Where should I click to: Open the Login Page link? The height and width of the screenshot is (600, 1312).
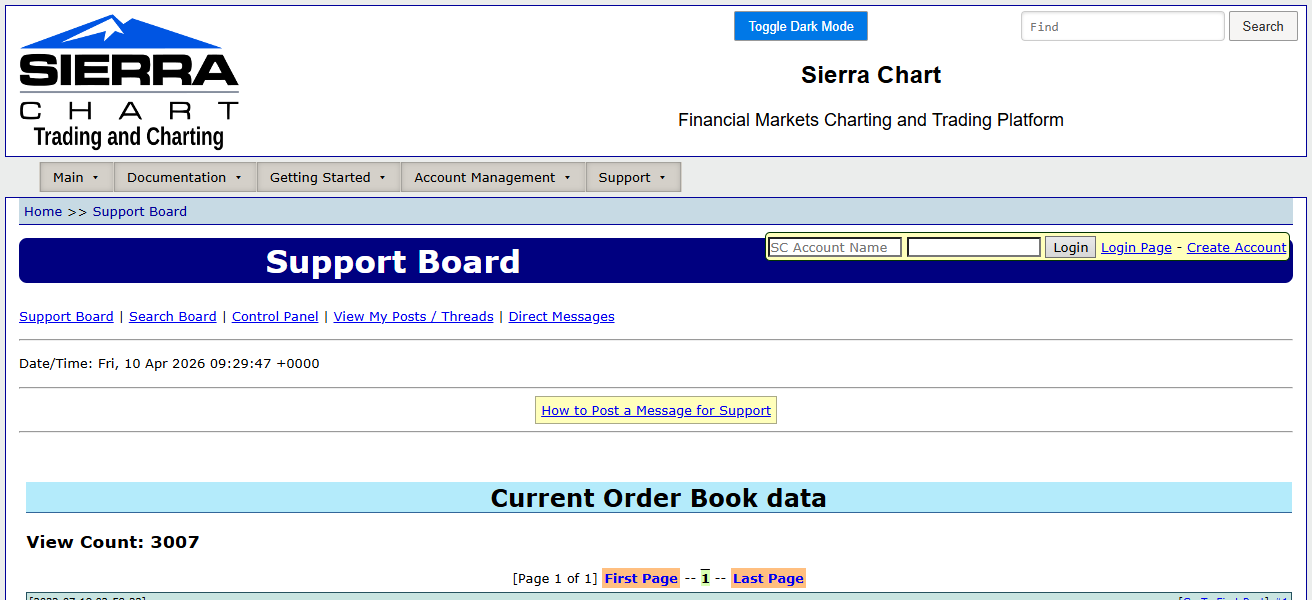click(1136, 247)
